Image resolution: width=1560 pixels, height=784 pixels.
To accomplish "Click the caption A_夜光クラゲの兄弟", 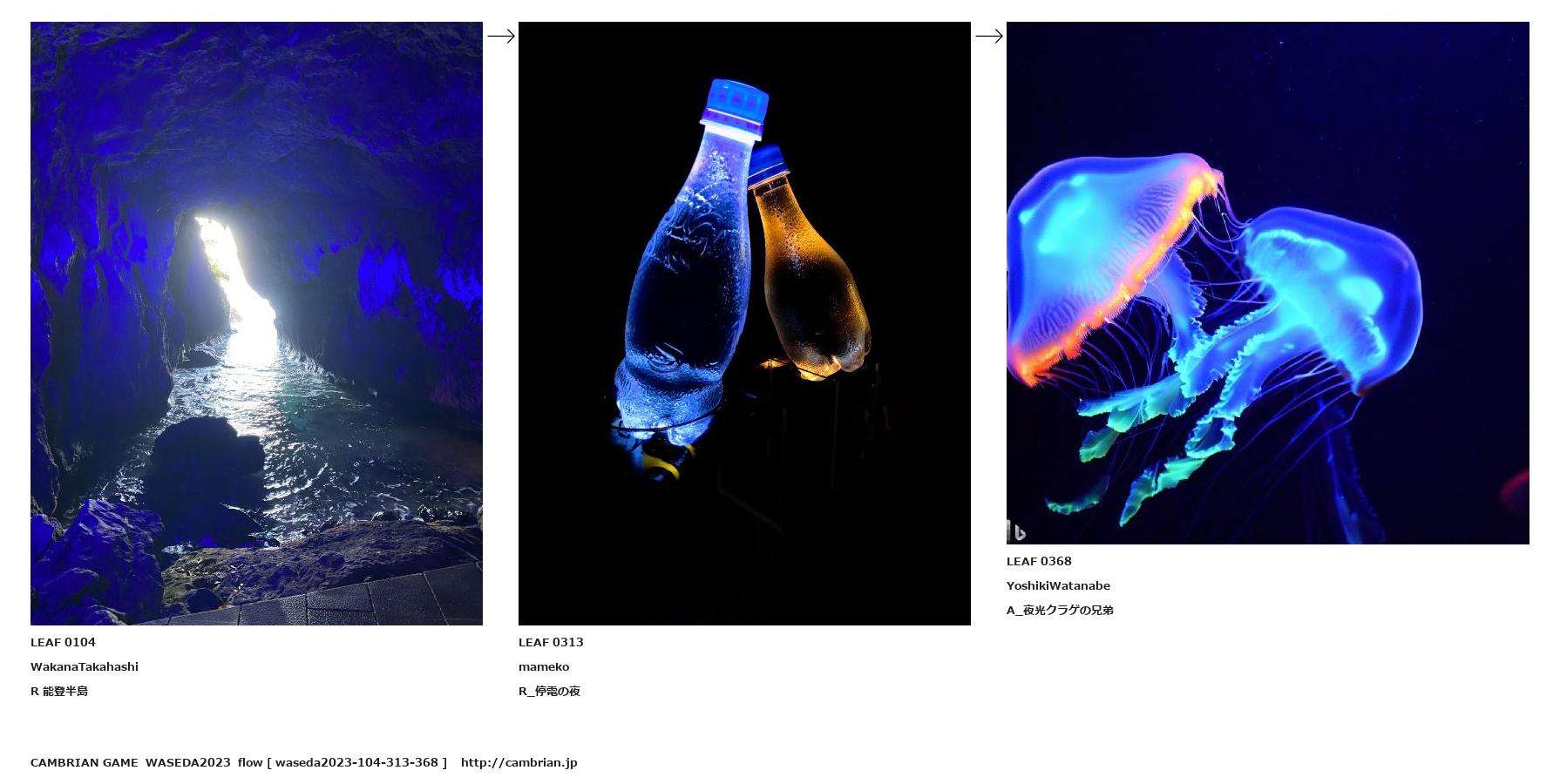I will [x=1060, y=610].
